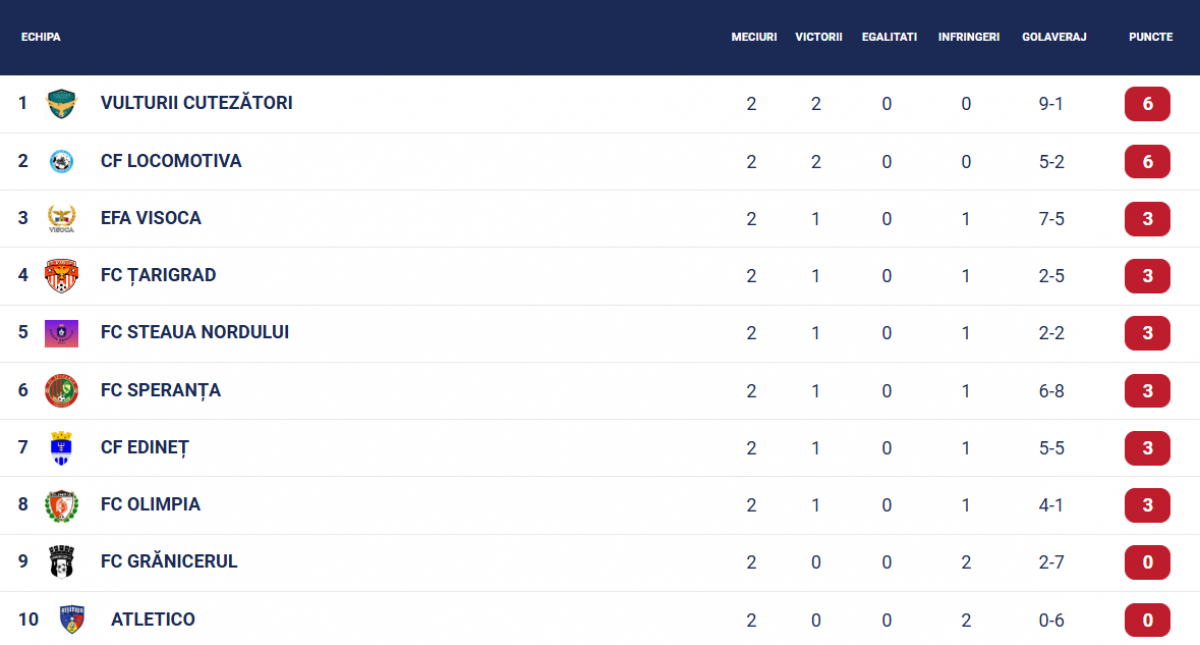Click the FC Grănicerul black crest
The image size is (1200, 645).
coord(62,562)
